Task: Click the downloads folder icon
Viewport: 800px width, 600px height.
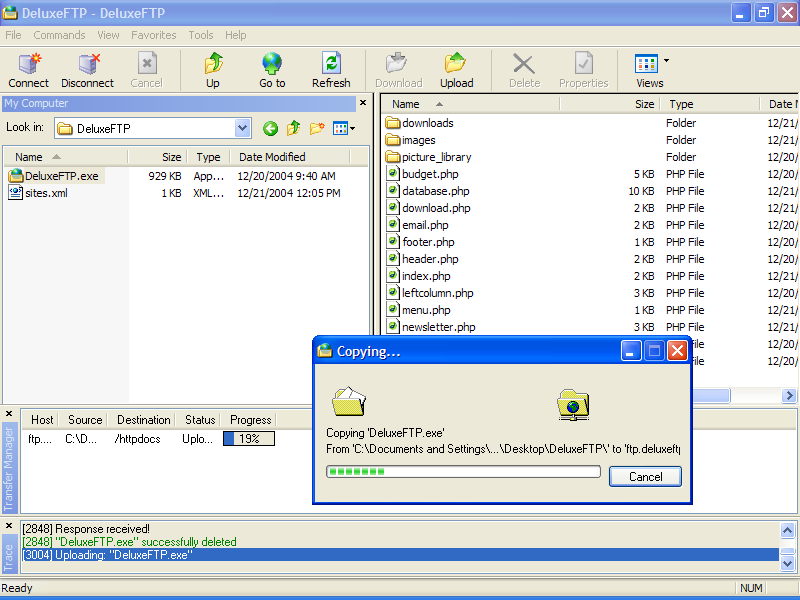Action: click(x=393, y=123)
